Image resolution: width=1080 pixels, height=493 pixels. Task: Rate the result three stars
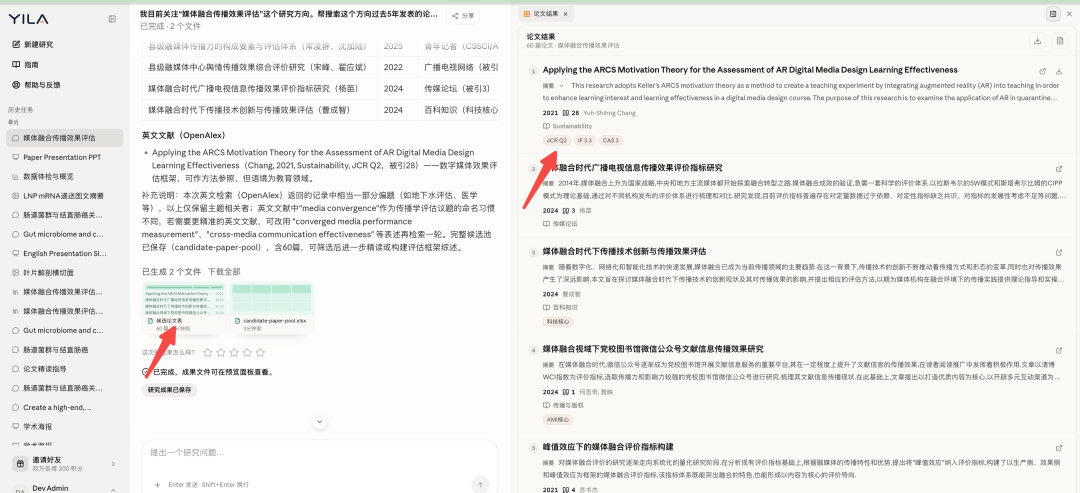(234, 353)
